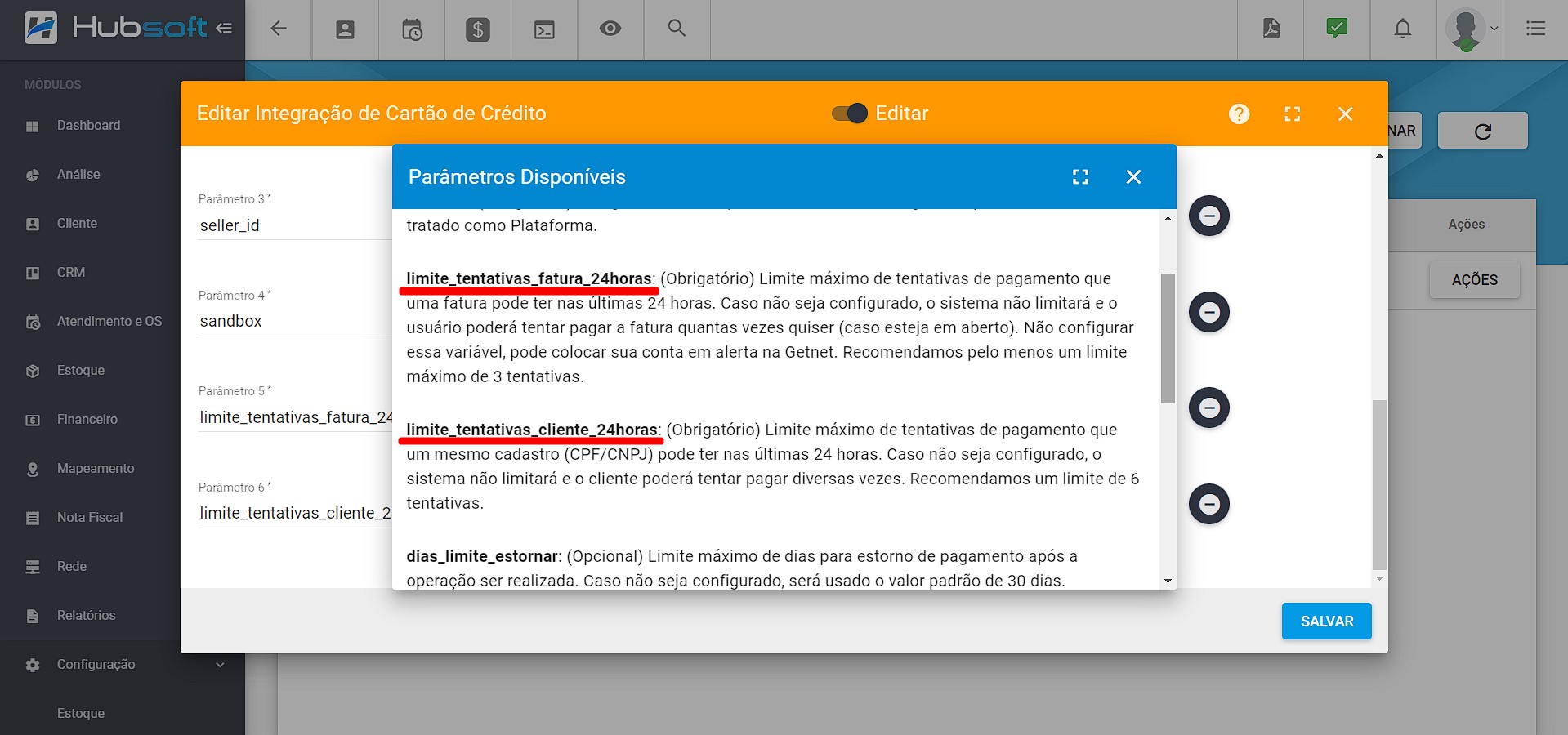Screen dimensions: 1568x735
Task: Edit Parâmetro 3 seller_id field
Action: click(x=295, y=225)
